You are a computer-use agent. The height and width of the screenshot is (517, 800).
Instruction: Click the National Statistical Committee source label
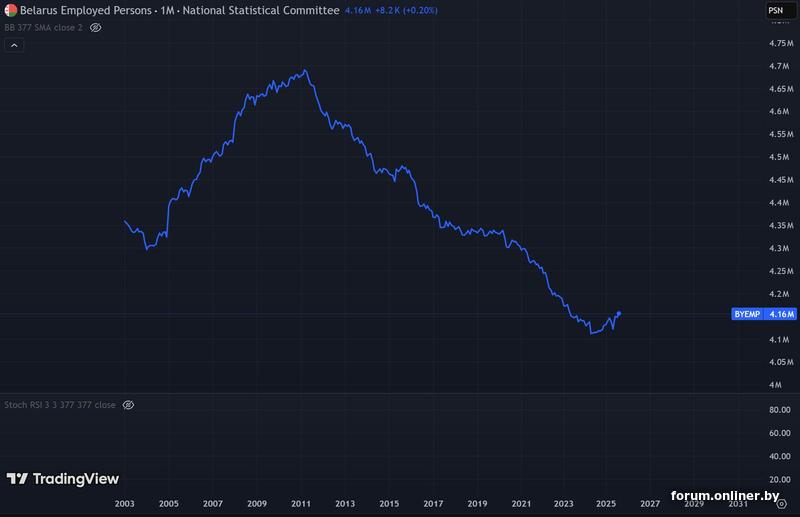(x=261, y=10)
